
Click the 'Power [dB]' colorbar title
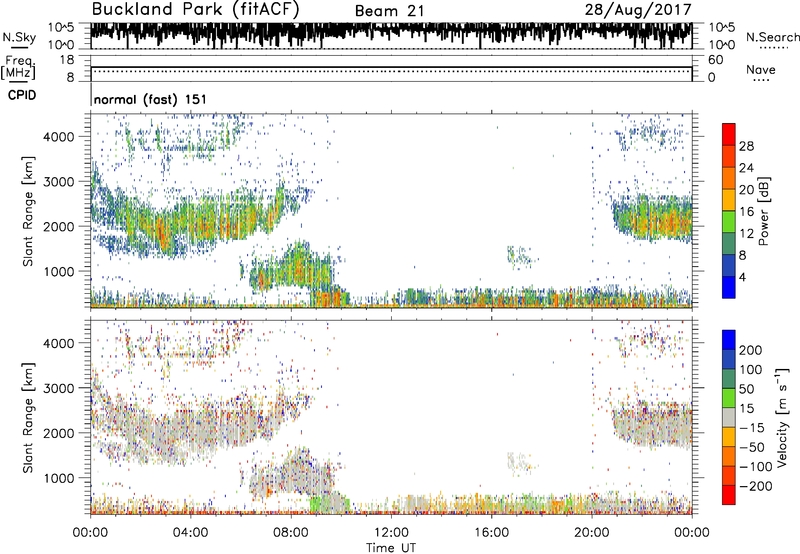pyautogui.click(x=764, y=211)
